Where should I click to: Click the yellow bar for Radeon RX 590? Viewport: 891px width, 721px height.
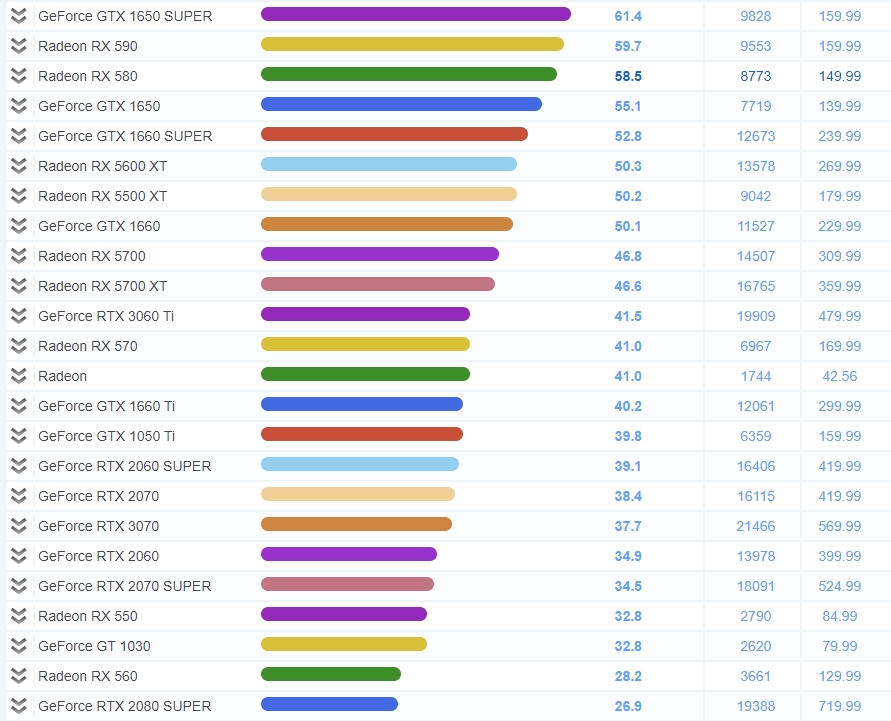tap(413, 44)
